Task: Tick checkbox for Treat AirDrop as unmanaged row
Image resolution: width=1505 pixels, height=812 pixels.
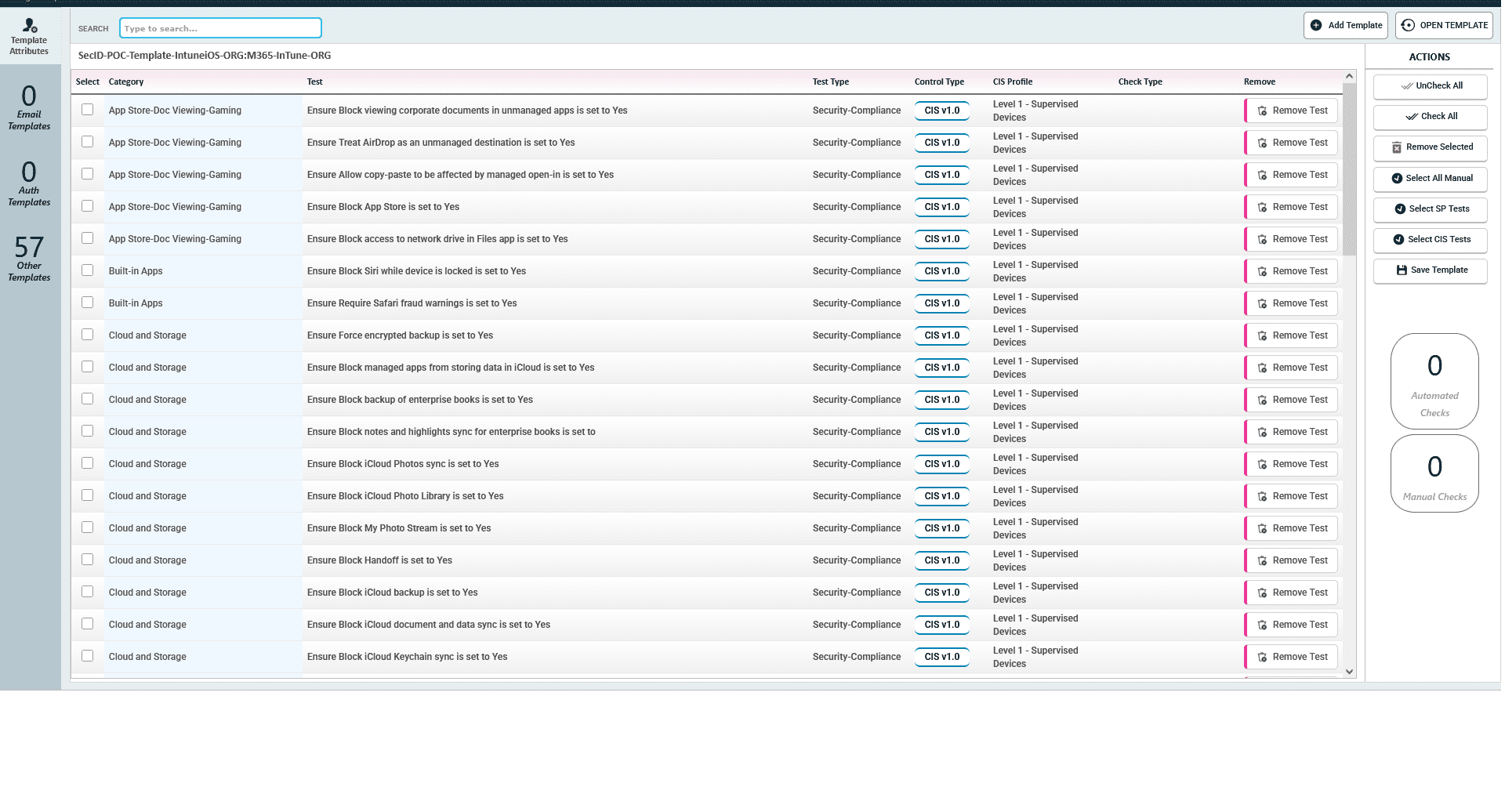Action: [x=88, y=142]
